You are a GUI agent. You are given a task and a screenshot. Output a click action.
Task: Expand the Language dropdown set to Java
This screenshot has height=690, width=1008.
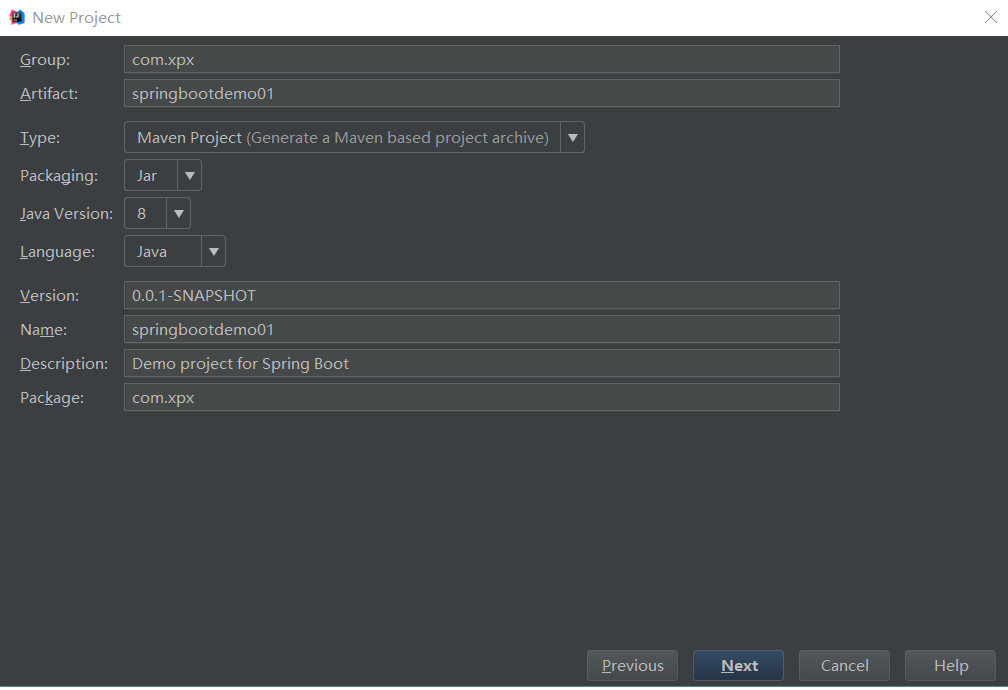175,251
